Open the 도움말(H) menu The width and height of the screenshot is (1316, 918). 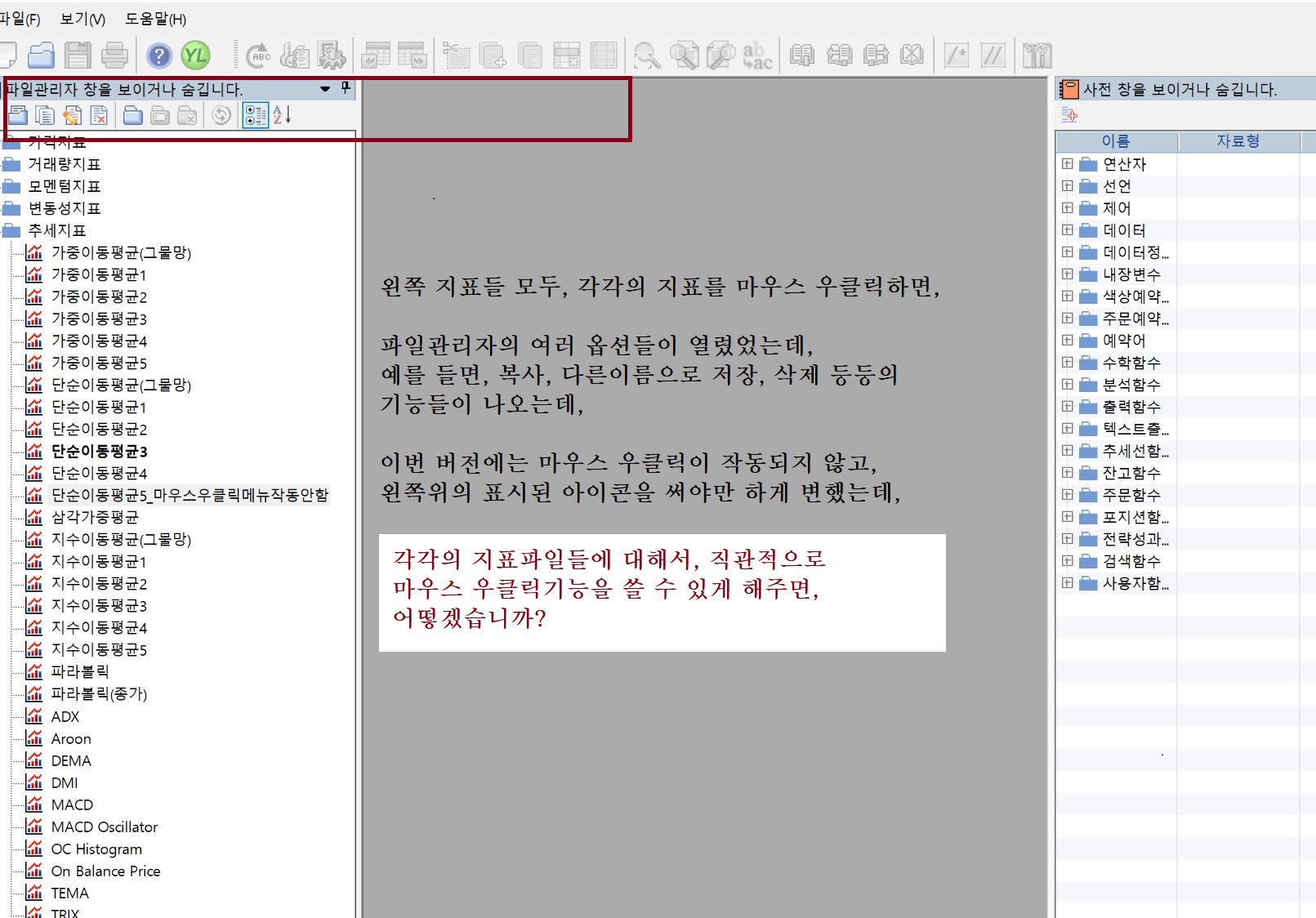click(x=155, y=19)
